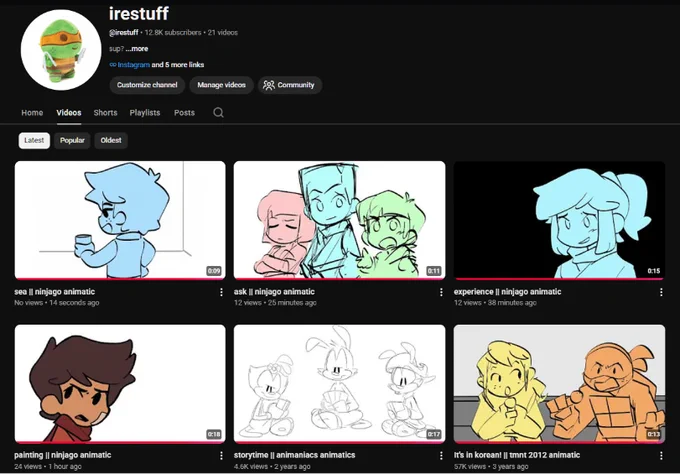
Task: Open the tmnt 2012 animatic thumbnail
Action: click(x=559, y=384)
